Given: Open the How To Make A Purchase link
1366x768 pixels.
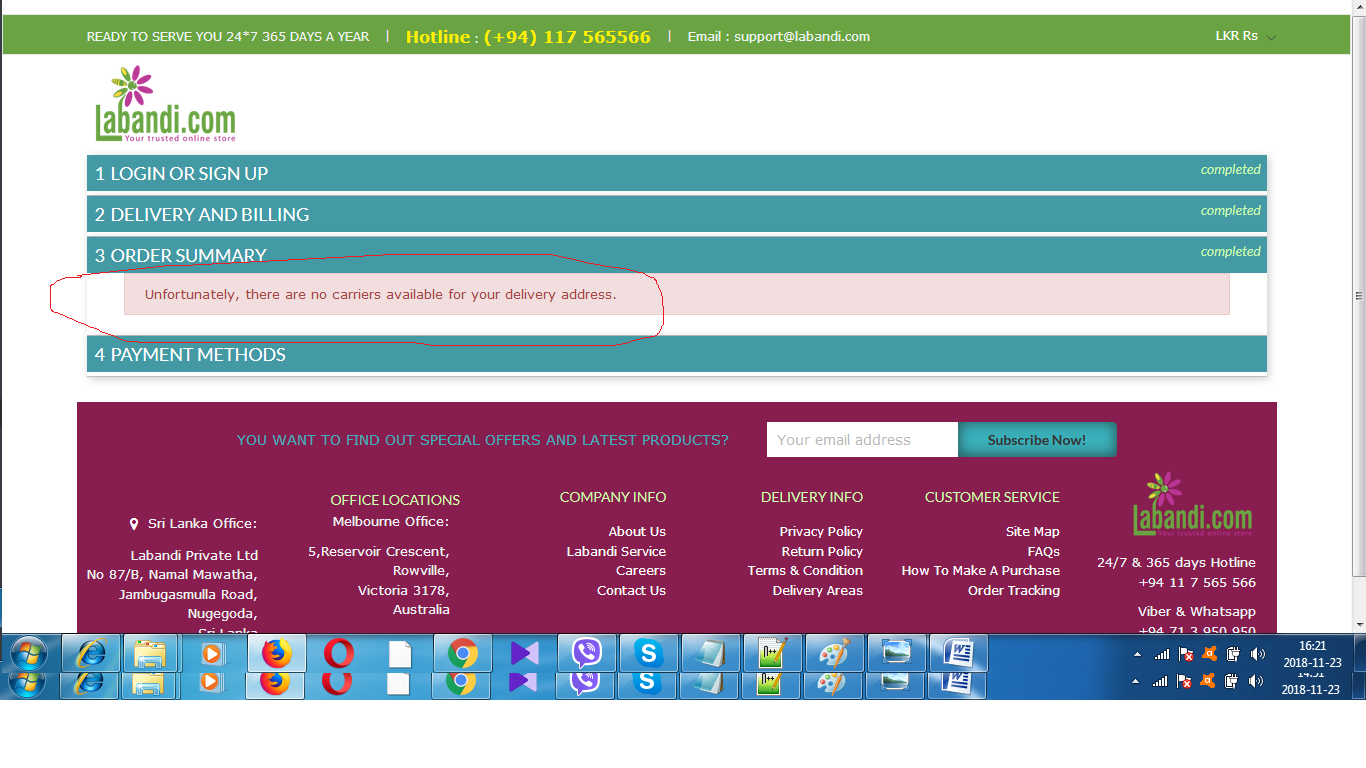Looking at the screenshot, I should pos(981,571).
